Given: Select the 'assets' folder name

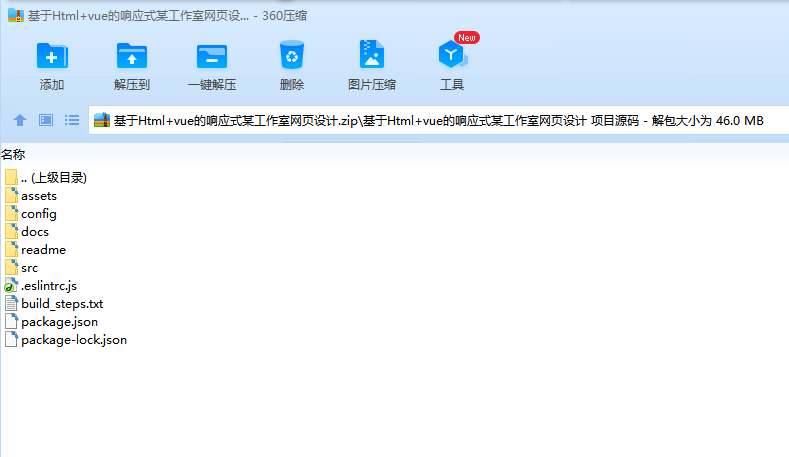Looking at the screenshot, I should (39, 196).
